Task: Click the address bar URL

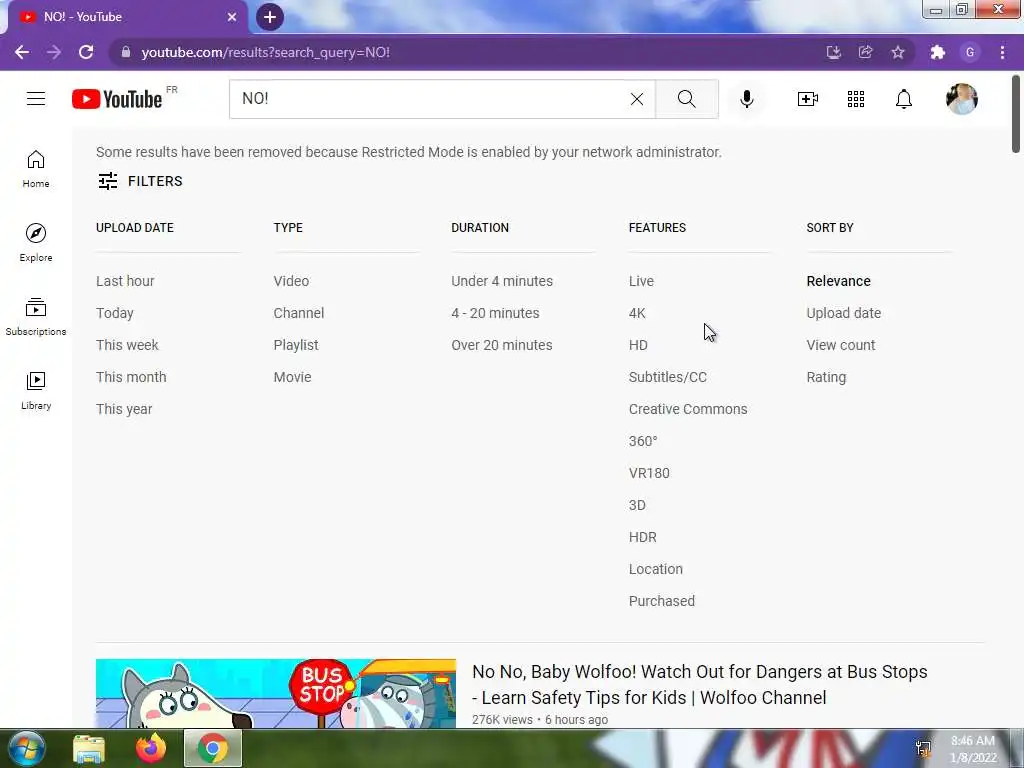Action: tap(266, 52)
